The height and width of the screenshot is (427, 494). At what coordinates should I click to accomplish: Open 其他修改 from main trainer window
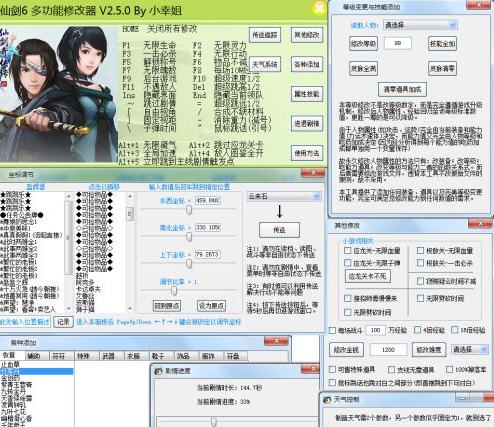click(307, 35)
